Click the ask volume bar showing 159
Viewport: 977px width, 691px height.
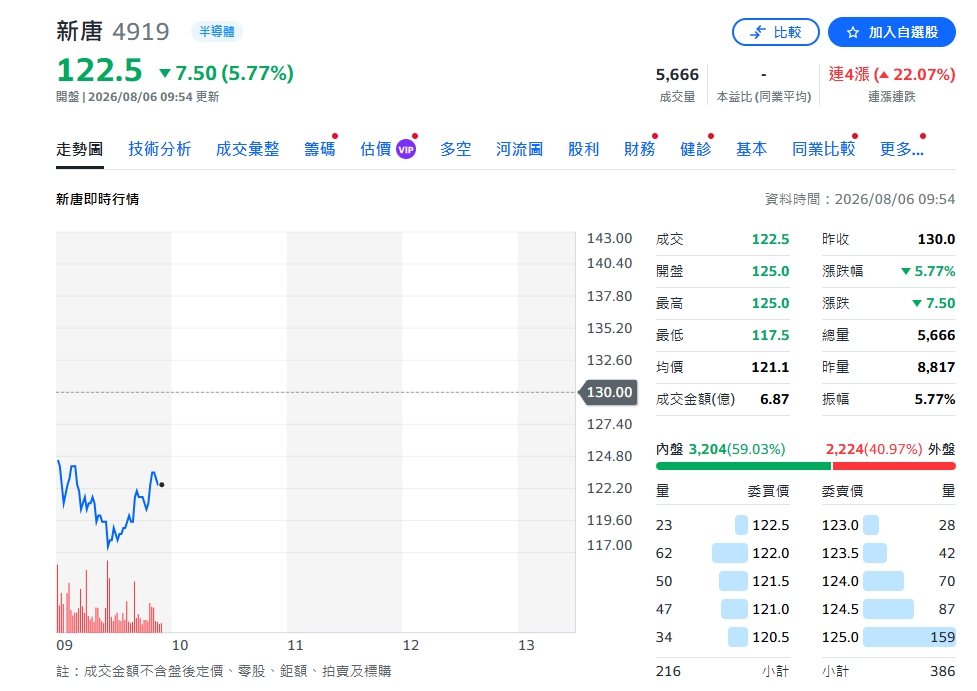click(909, 637)
